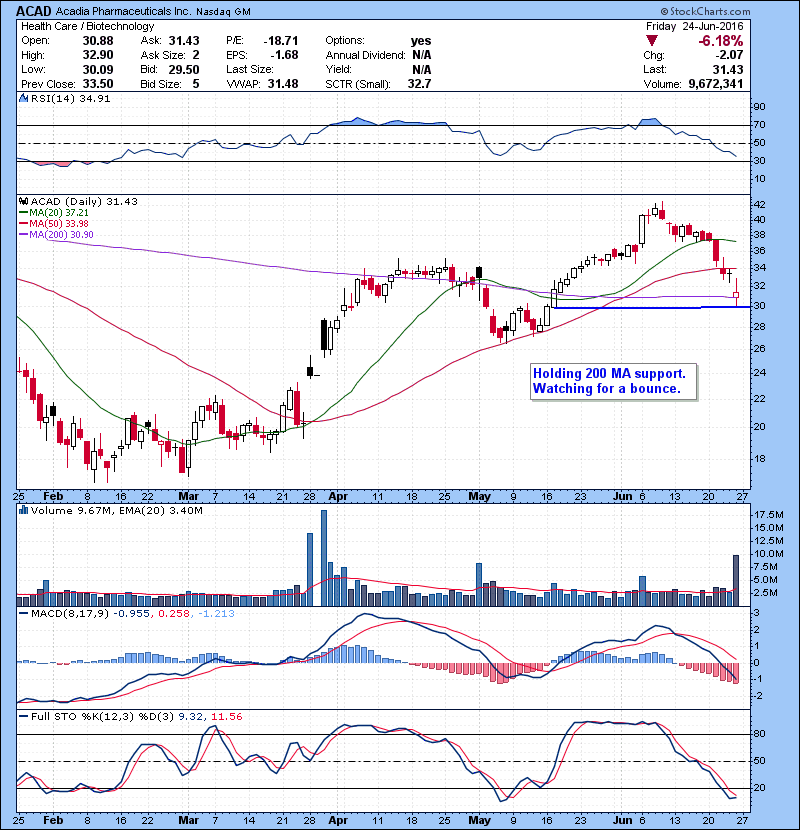Screen dimensions: 800x830
Task: Click the VWAP value 31.48
Action: click(x=283, y=84)
